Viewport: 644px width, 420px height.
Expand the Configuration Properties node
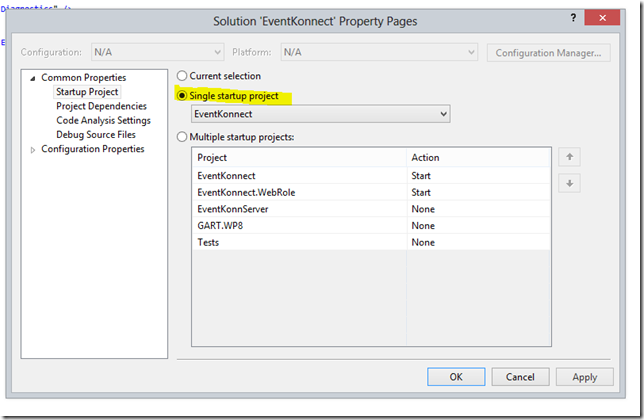click(32, 150)
